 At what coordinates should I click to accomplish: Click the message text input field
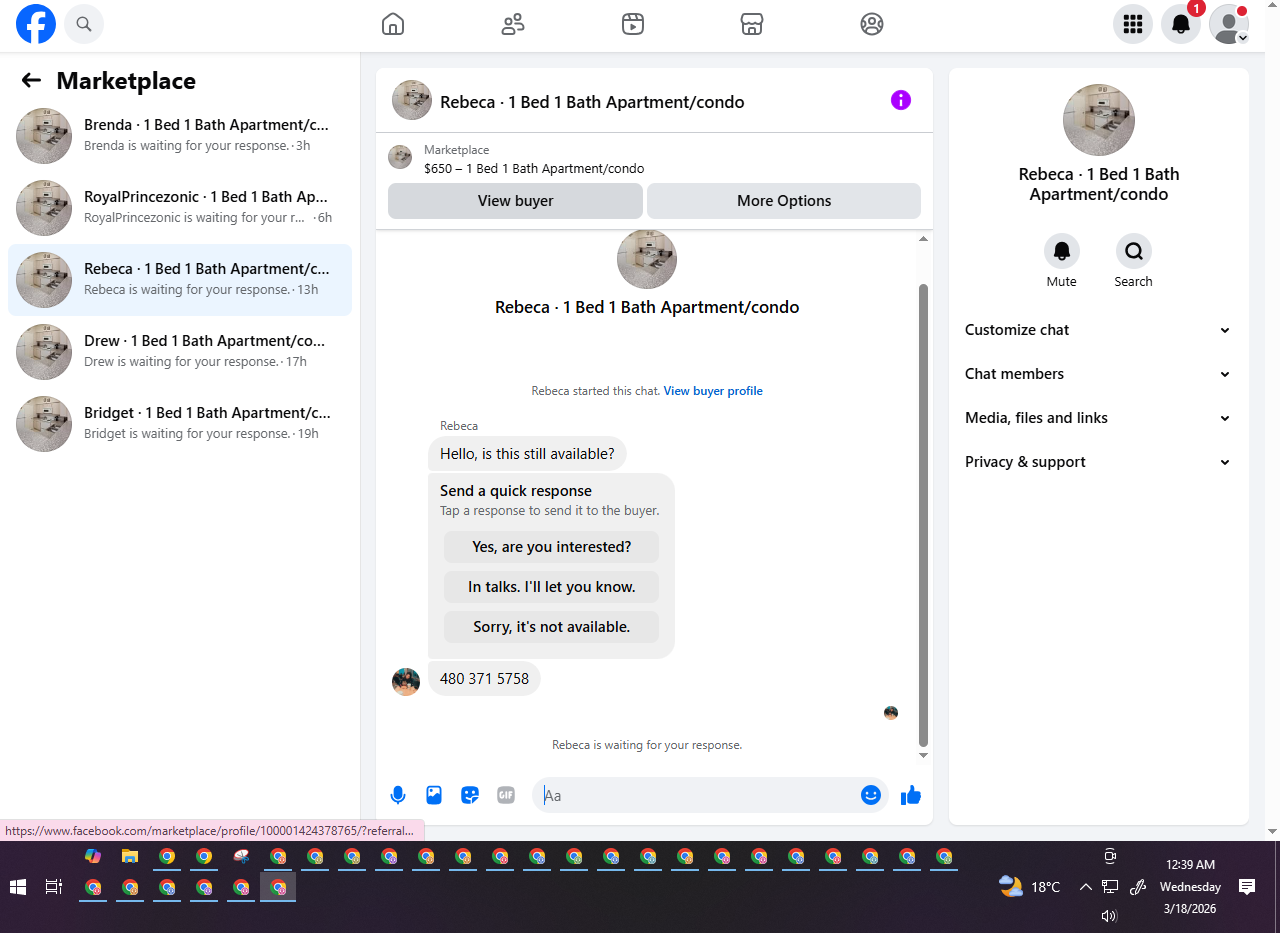[x=698, y=795]
